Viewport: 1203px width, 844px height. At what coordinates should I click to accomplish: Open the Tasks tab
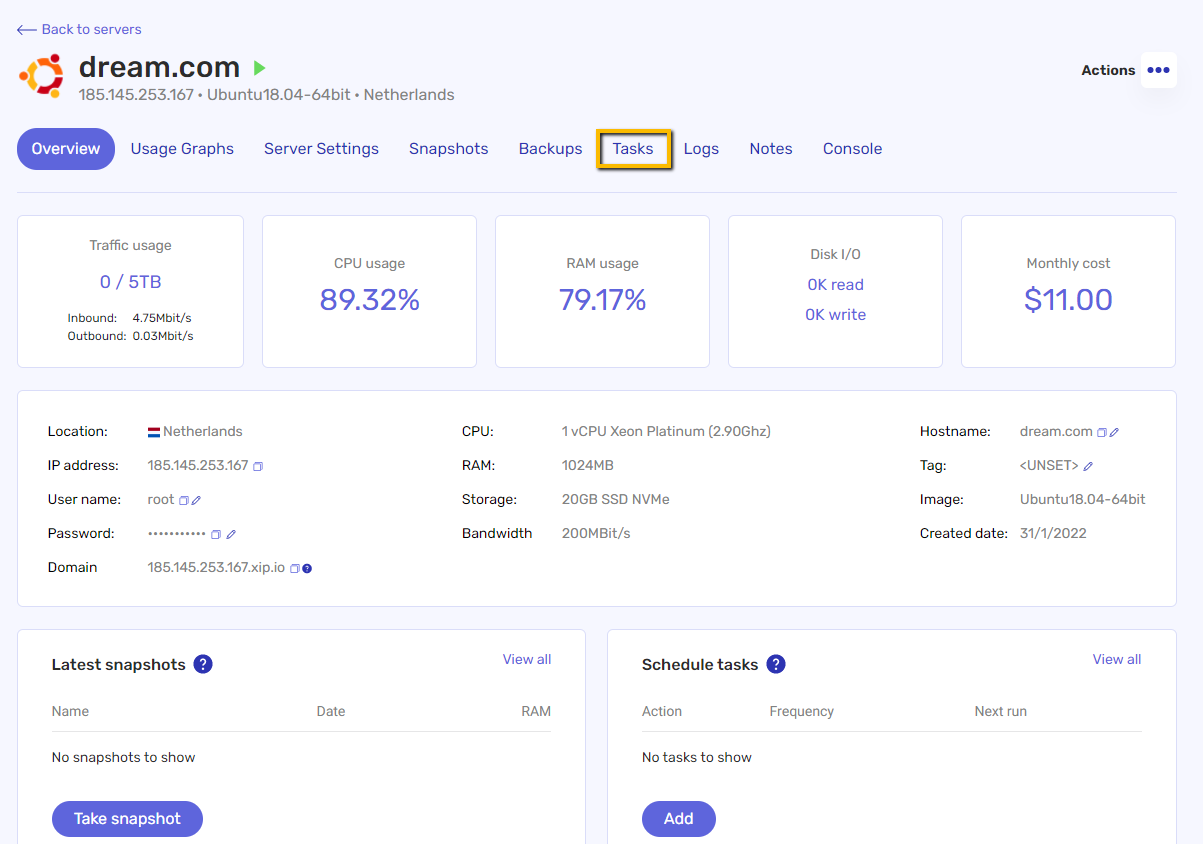pos(633,149)
